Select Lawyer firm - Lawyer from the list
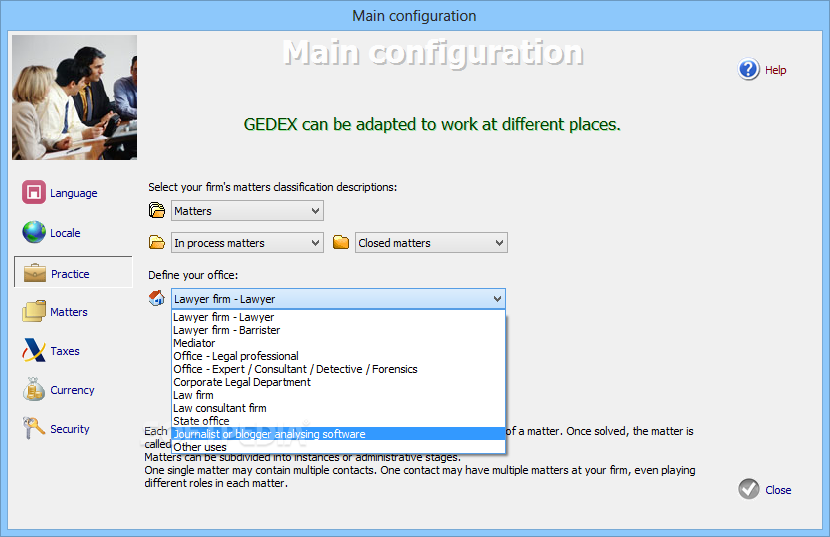Viewport: 830px width, 537px height. [339, 317]
